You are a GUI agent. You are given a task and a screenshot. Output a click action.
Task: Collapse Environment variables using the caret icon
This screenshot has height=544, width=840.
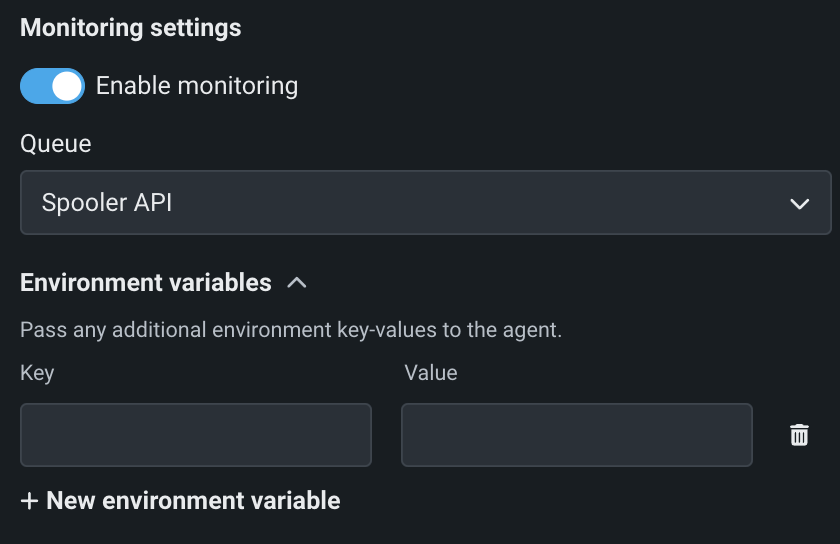tap(296, 283)
